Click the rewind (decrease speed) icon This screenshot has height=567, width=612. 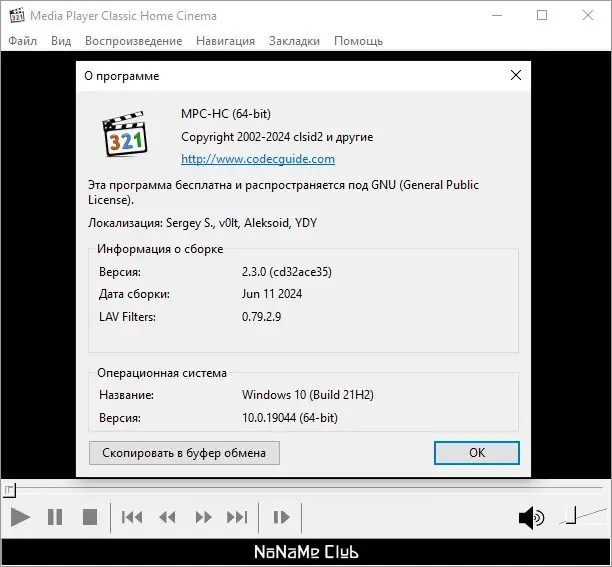(x=167, y=517)
